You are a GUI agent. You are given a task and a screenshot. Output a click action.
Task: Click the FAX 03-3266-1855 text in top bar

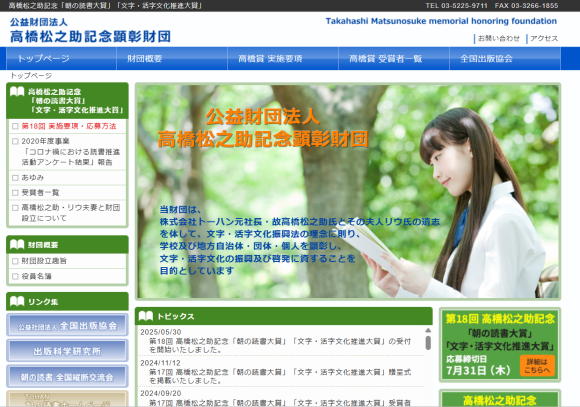coord(526,6)
